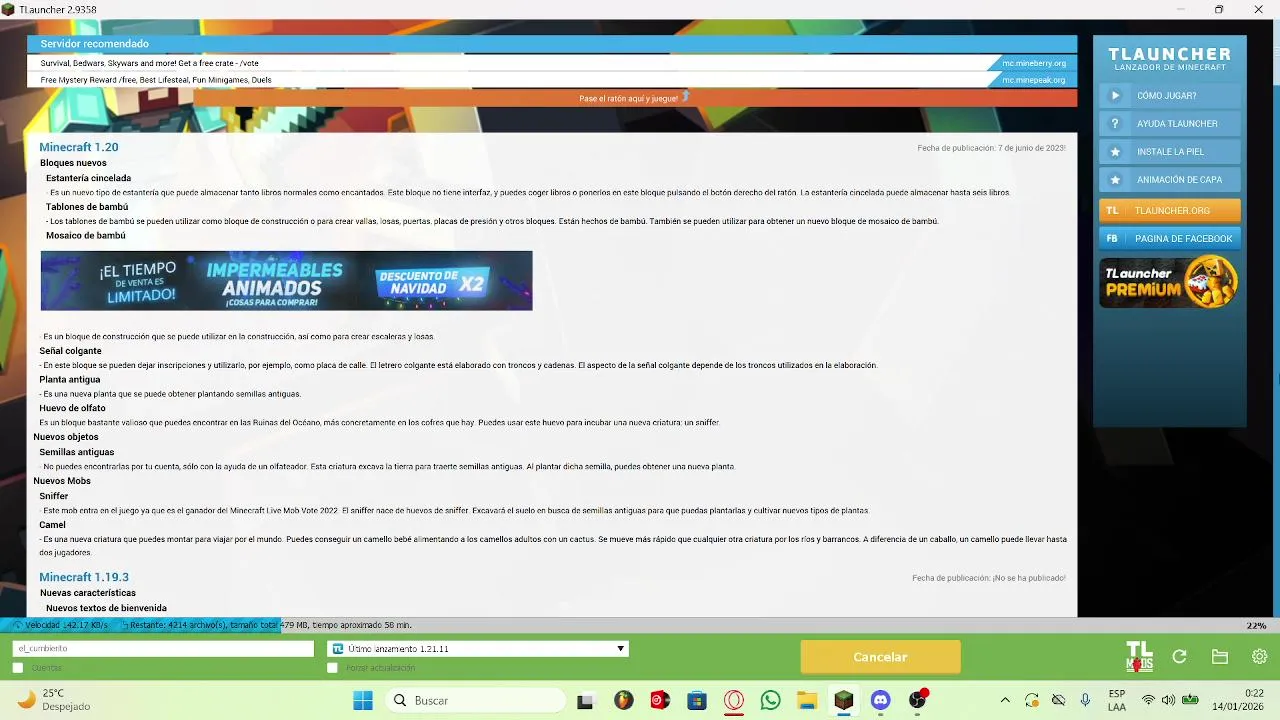Click the Minecraft 1.19.3 heading

[84, 577]
